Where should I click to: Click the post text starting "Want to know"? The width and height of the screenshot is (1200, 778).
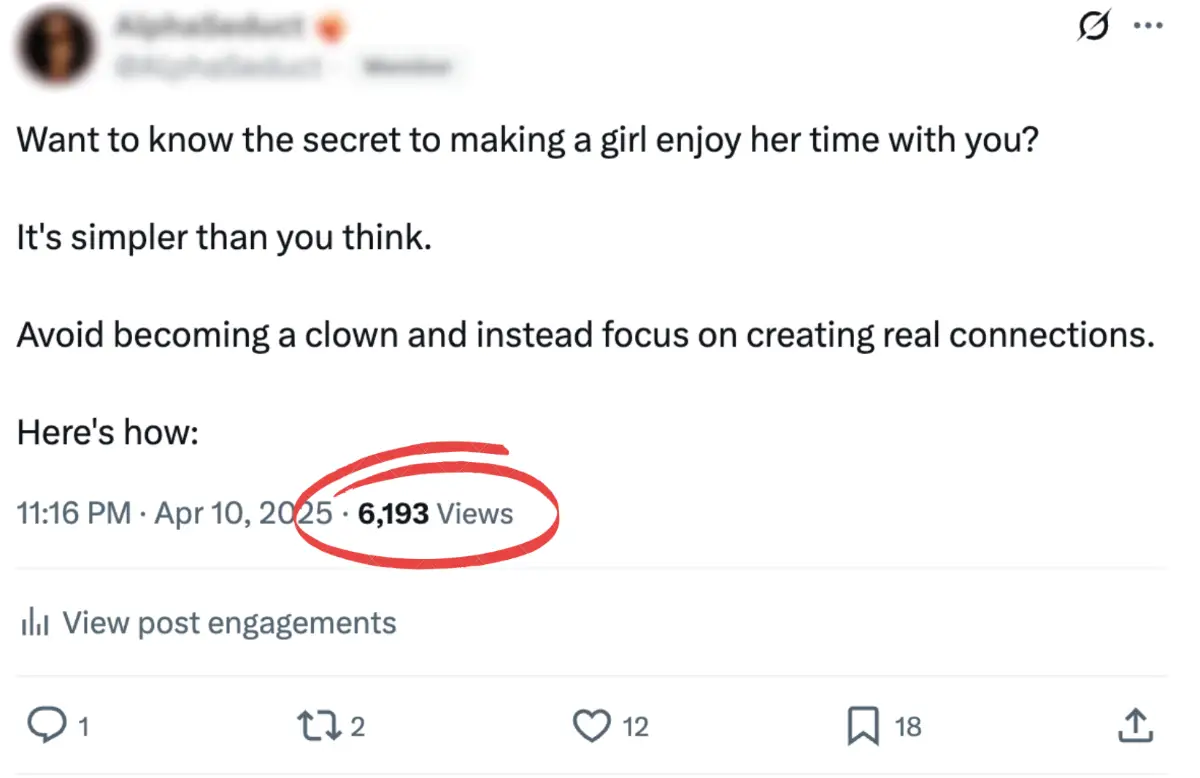[527, 139]
